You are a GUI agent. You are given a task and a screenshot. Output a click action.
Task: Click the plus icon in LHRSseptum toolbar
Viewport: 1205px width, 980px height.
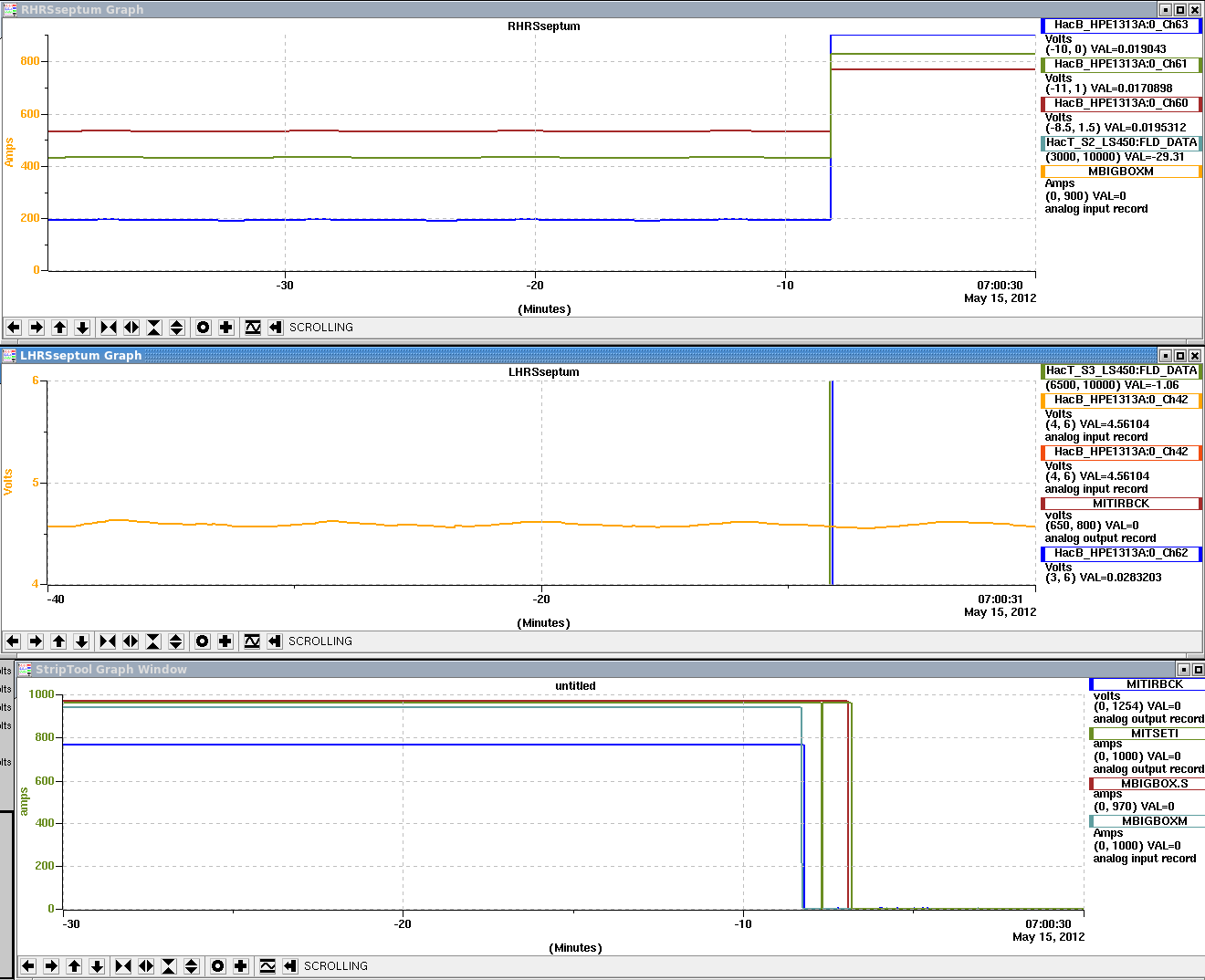point(225,641)
